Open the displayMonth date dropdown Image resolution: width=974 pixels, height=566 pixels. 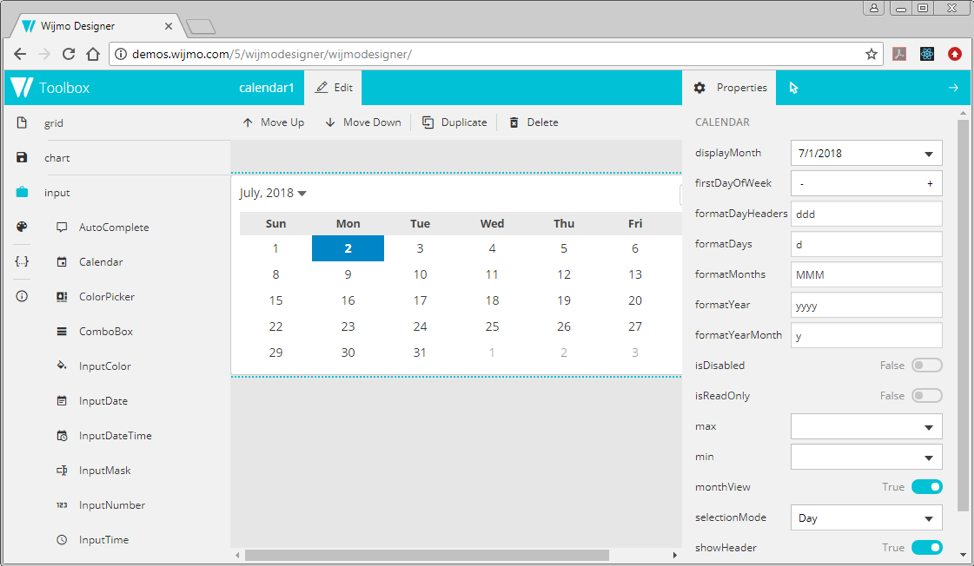click(929, 153)
